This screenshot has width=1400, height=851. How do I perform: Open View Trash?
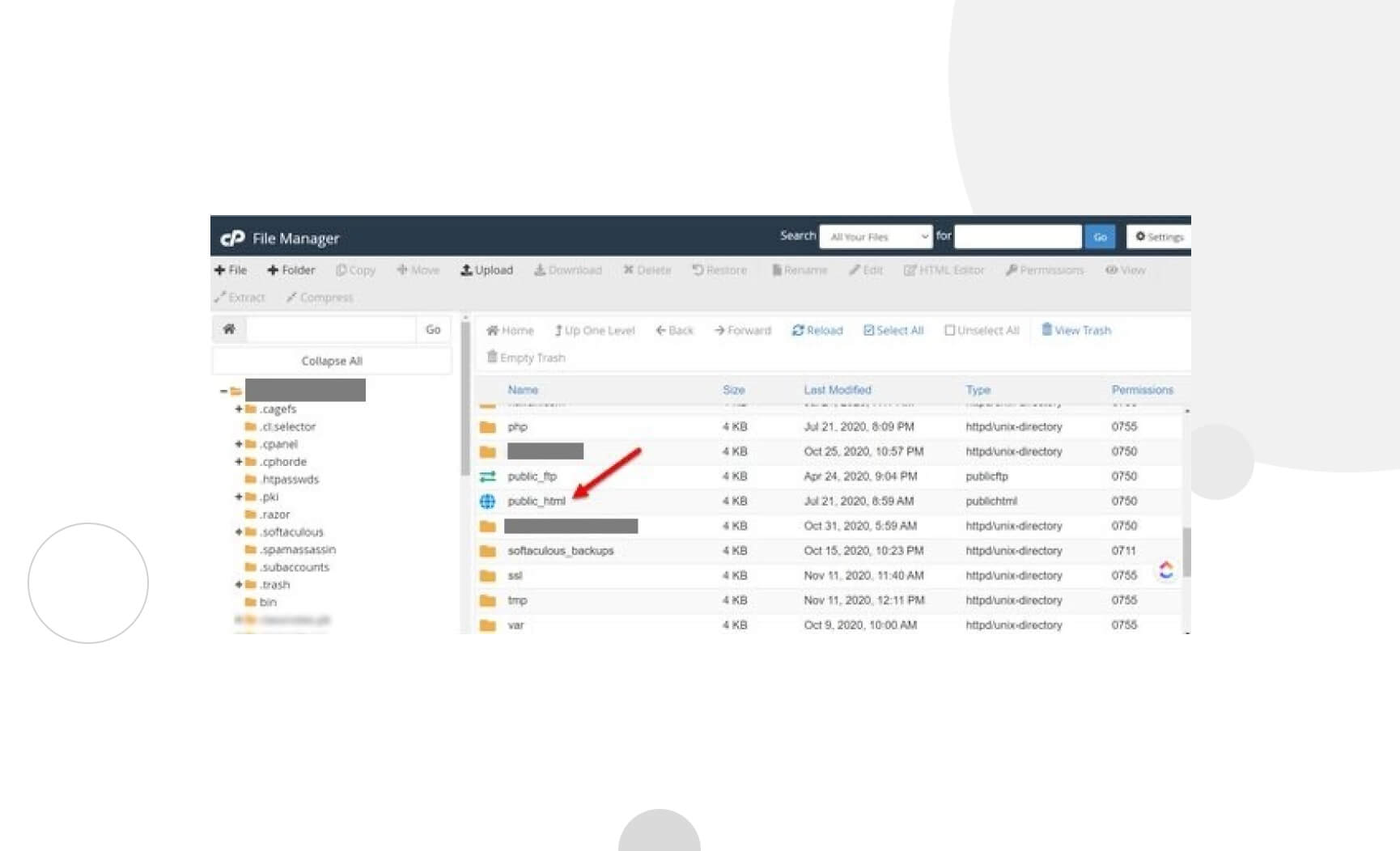[x=1075, y=330]
